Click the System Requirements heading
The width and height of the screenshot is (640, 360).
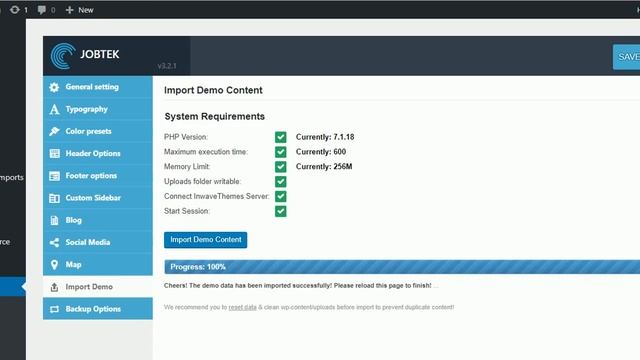coord(215,117)
